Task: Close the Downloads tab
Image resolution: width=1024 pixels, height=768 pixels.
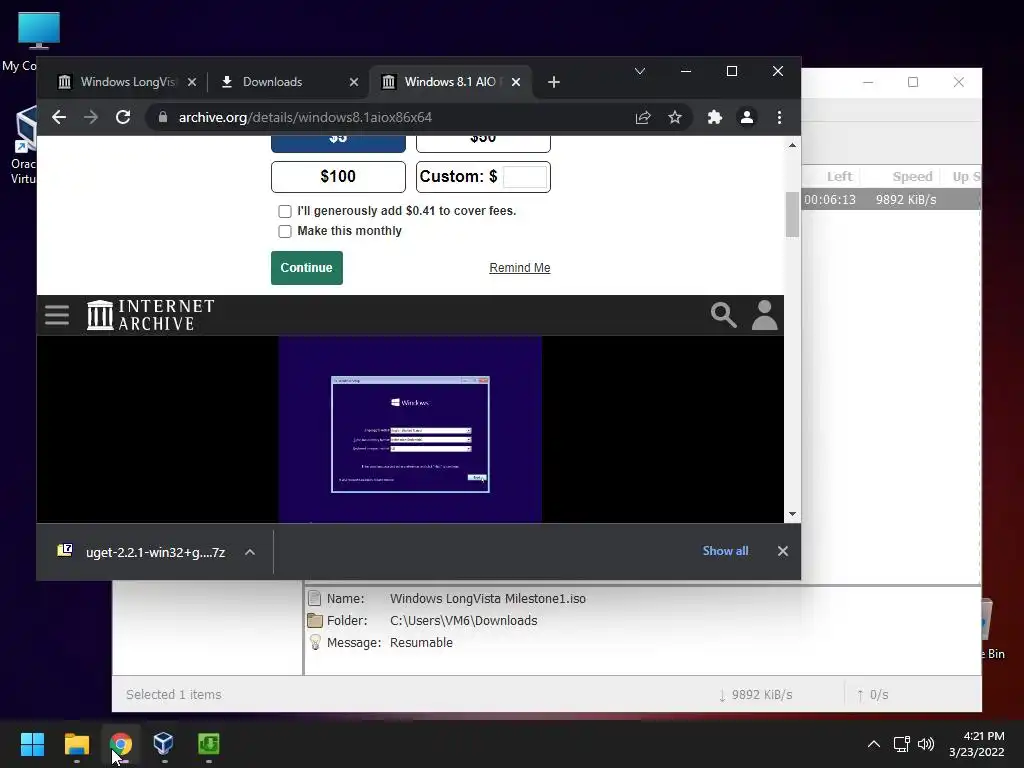Action: 354,82
